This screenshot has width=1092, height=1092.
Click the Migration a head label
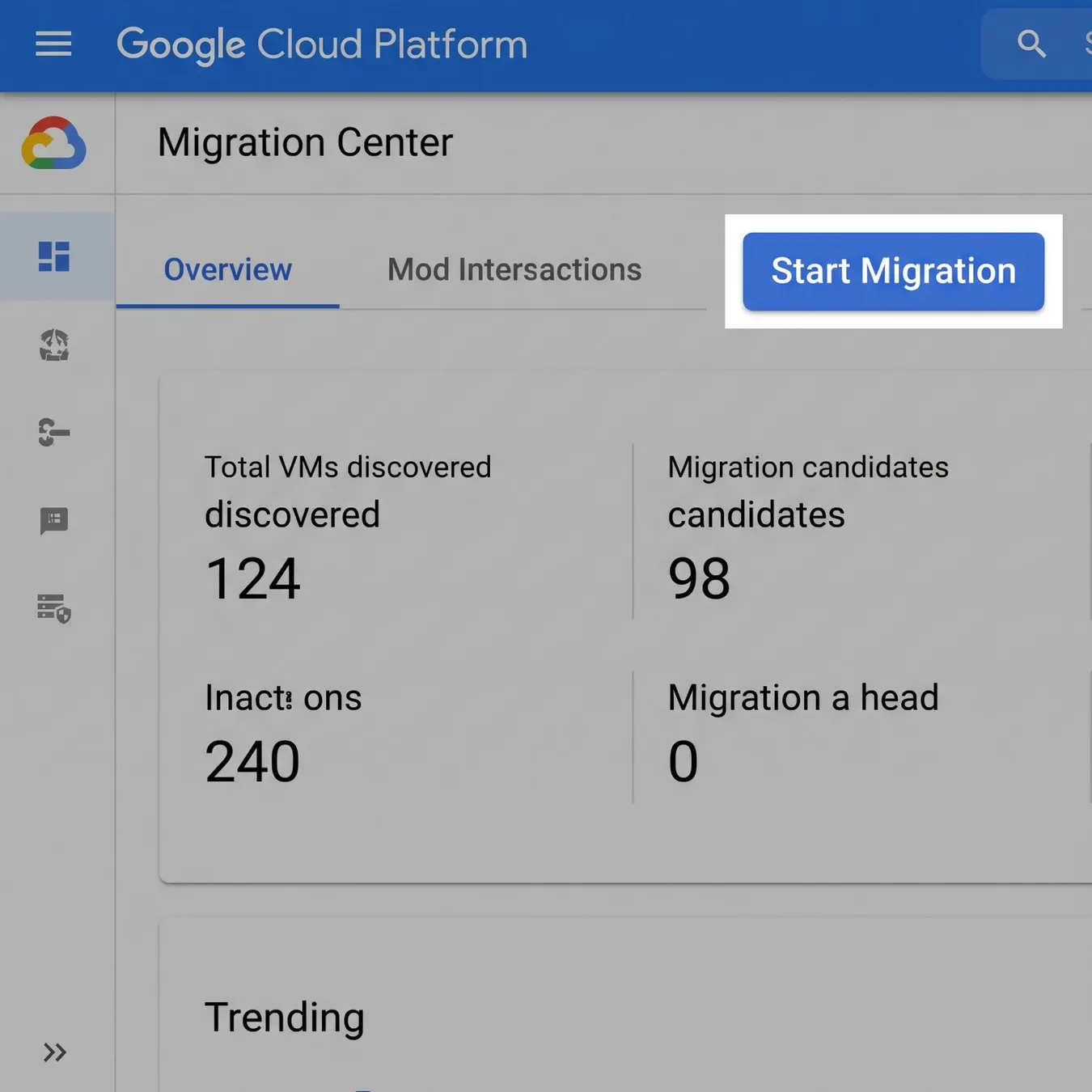(x=803, y=697)
